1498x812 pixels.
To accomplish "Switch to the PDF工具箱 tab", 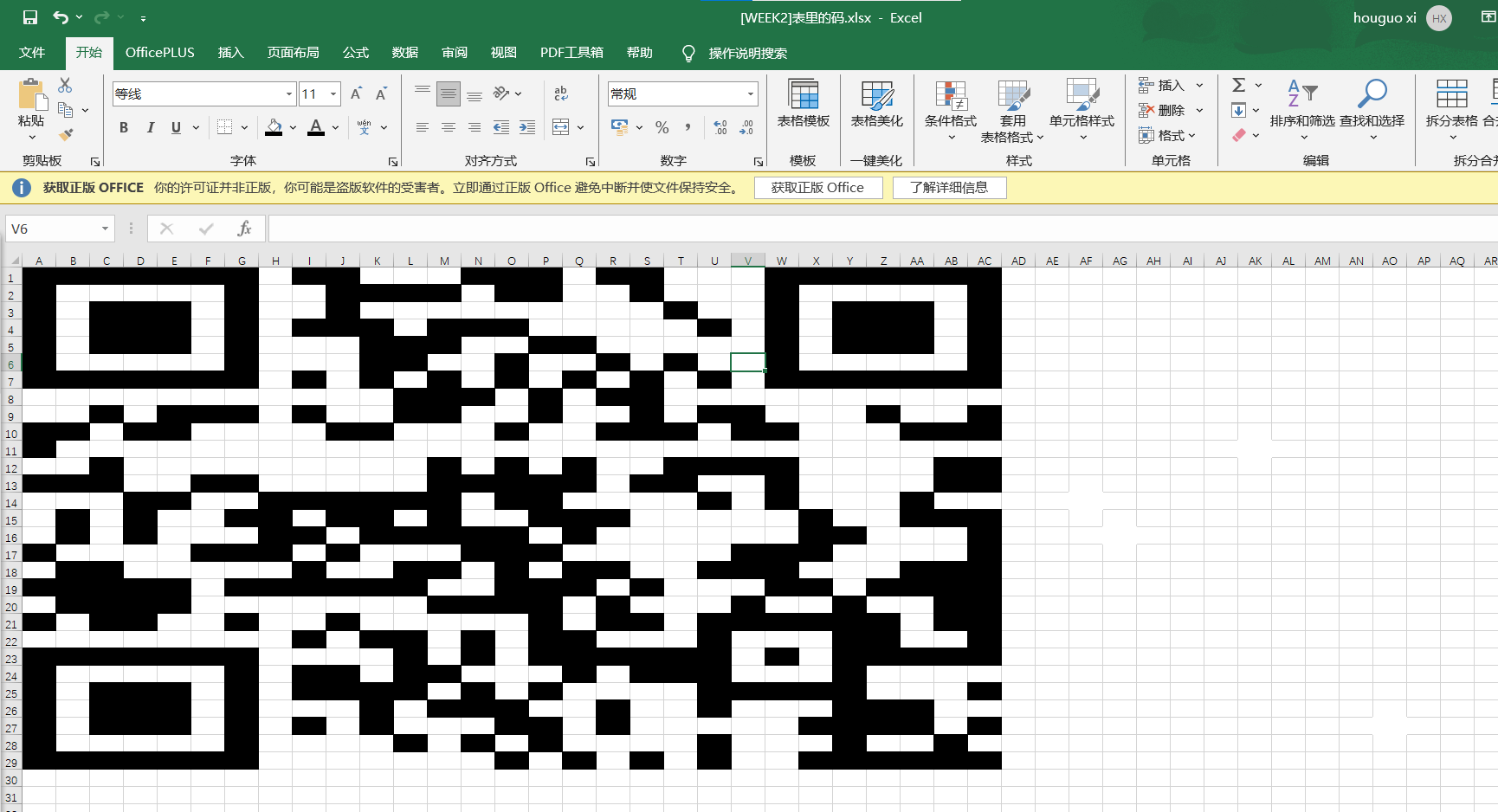I will point(571,53).
